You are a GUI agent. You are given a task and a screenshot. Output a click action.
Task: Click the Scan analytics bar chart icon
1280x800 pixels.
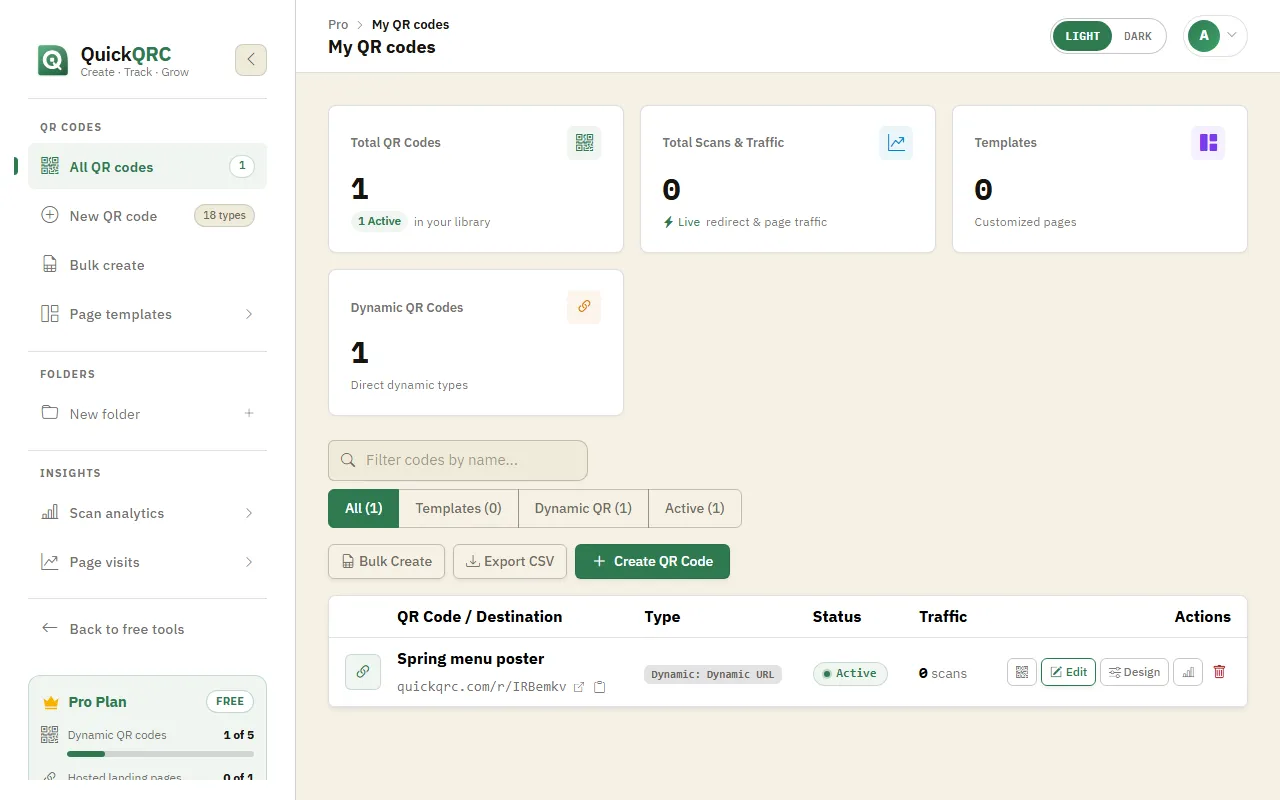pyautogui.click(x=50, y=513)
